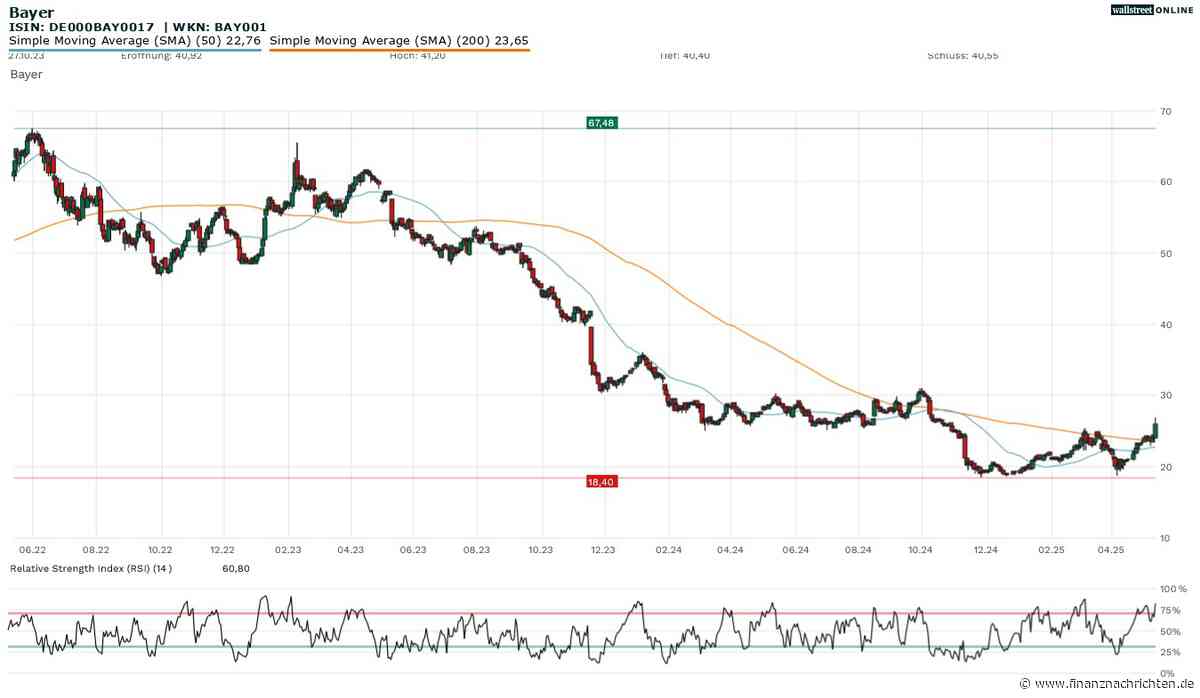Select the SMA (50) 22,76 legend entry
Viewport: 1200px width, 698px height.
click(x=135, y=41)
